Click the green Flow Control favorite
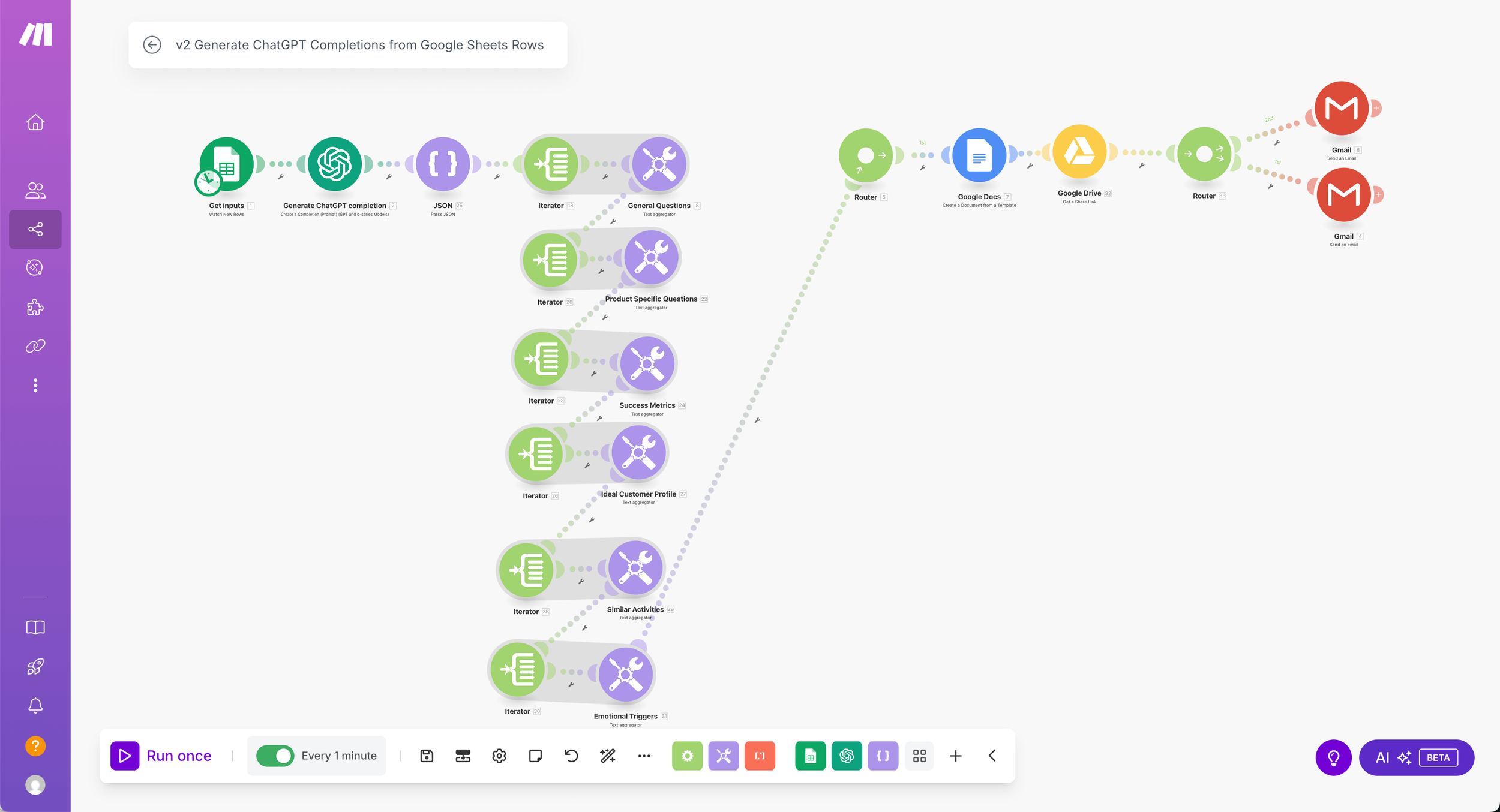 (x=687, y=756)
